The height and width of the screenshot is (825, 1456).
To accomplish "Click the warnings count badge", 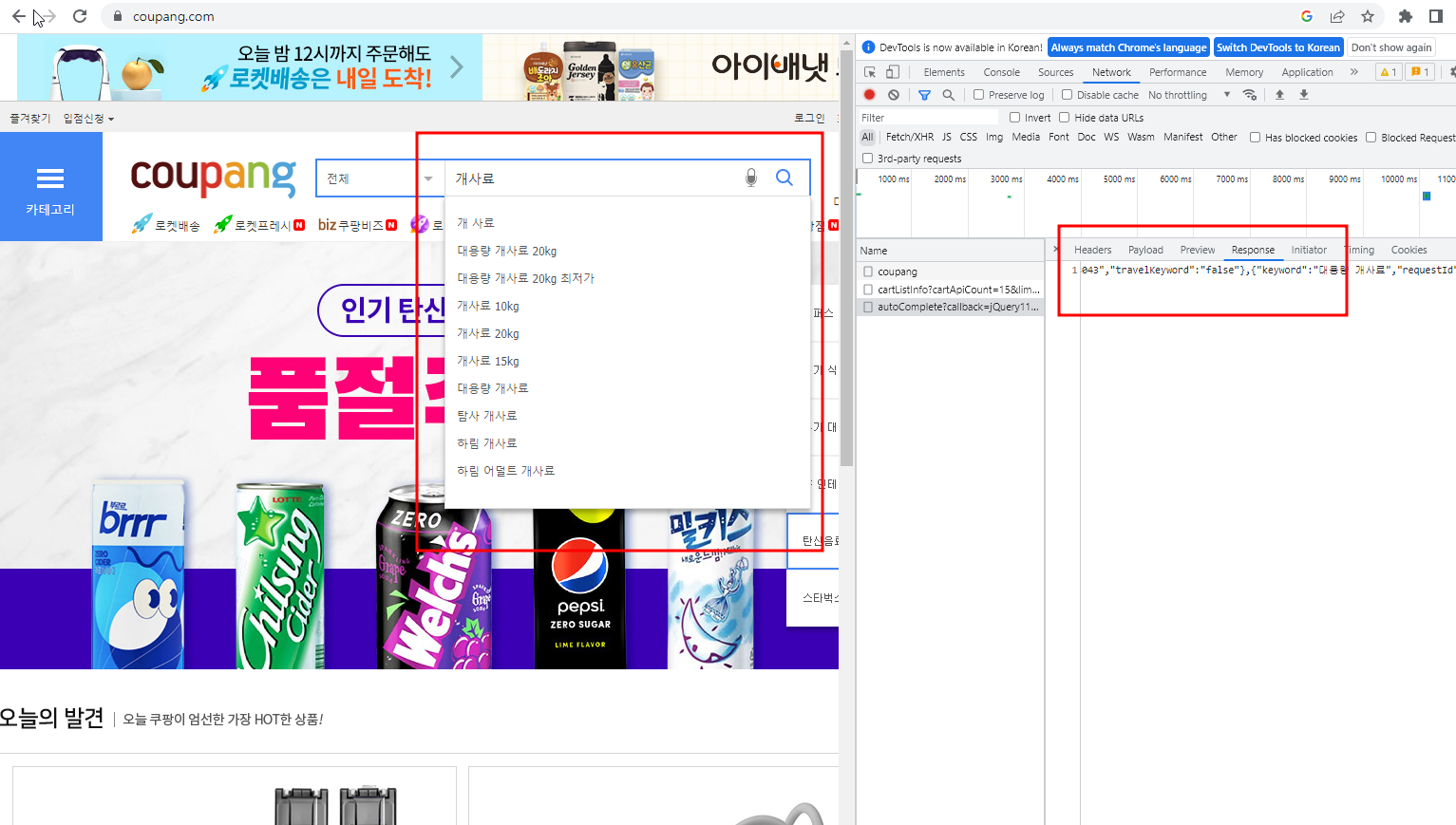I will [x=1389, y=72].
